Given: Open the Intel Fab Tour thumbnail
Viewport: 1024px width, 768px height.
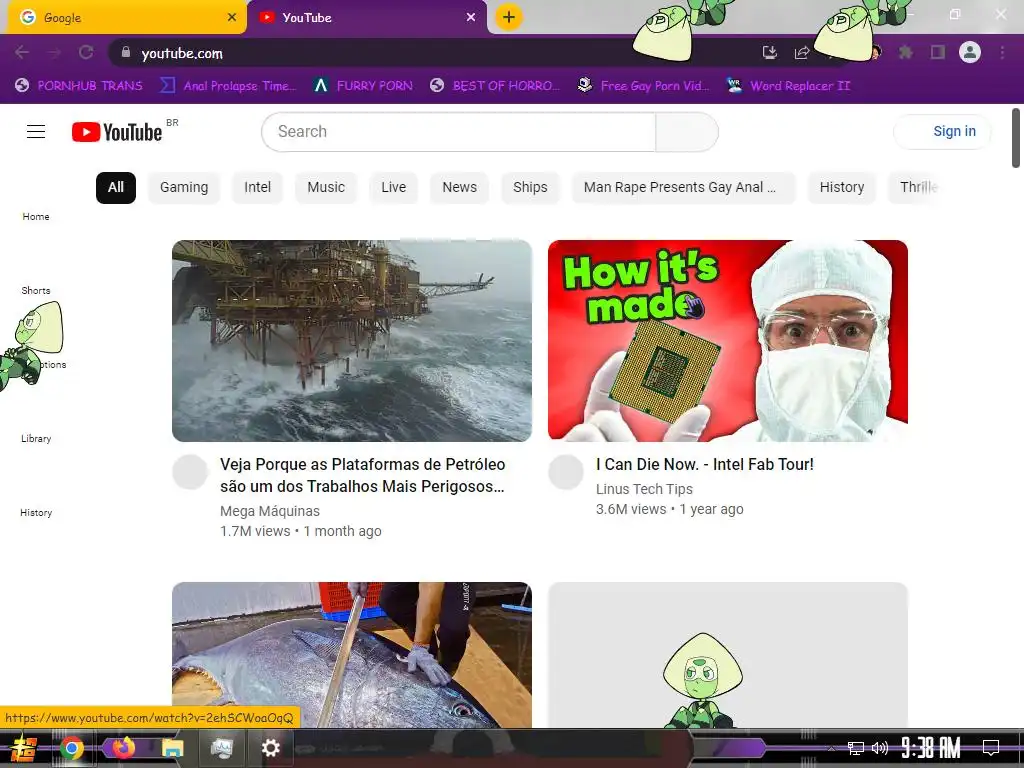Looking at the screenshot, I should tap(728, 341).
